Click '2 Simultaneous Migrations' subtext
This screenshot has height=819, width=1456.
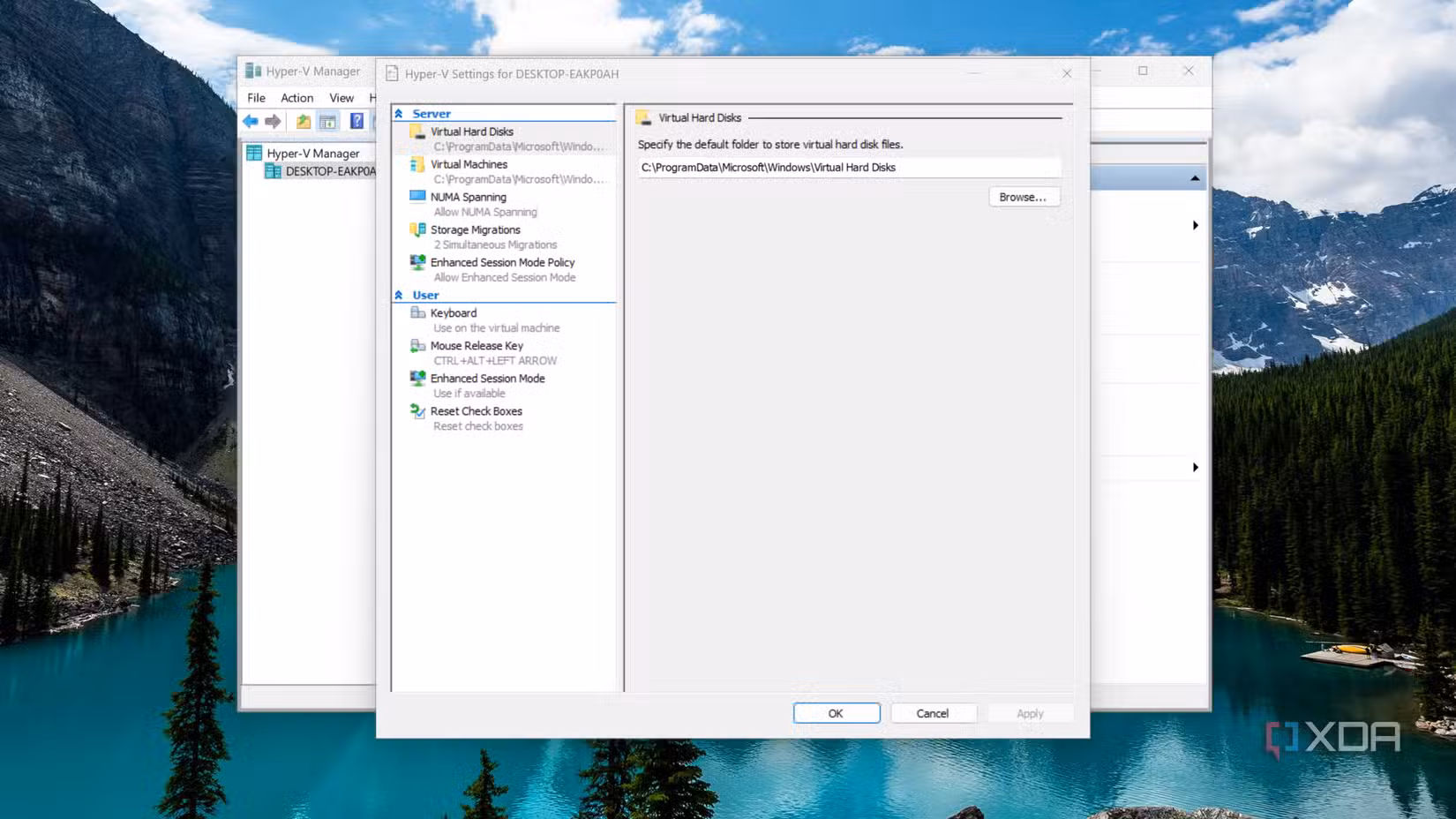pos(495,244)
